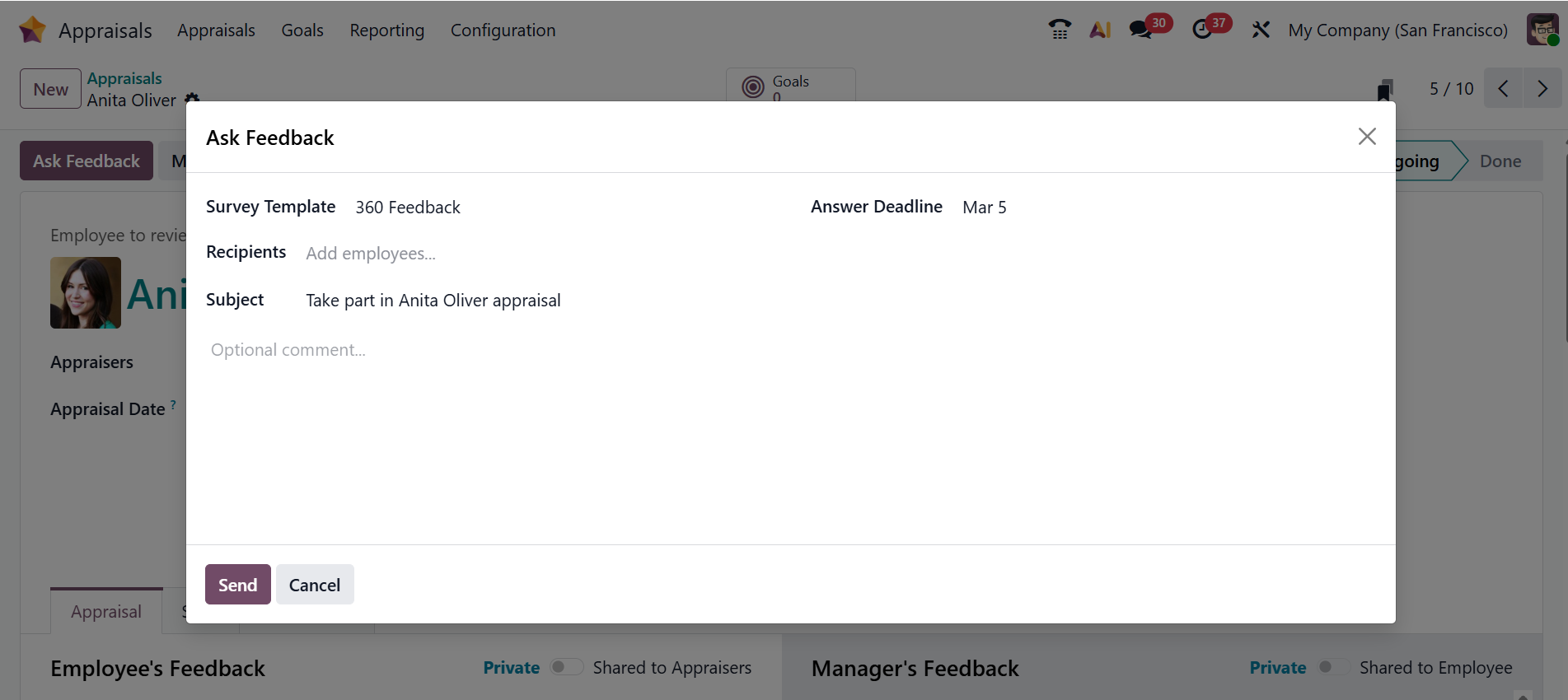Image resolution: width=1568 pixels, height=700 pixels.
Task: Cancel the Ask Feedback dialog
Action: click(x=315, y=585)
